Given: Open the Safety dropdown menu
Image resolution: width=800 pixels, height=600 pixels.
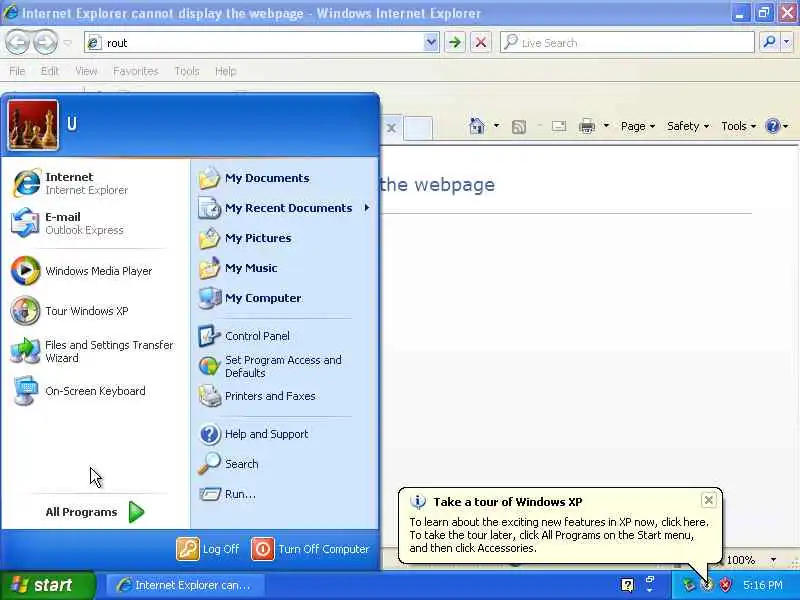Looking at the screenshot, I should pos(688,126).
